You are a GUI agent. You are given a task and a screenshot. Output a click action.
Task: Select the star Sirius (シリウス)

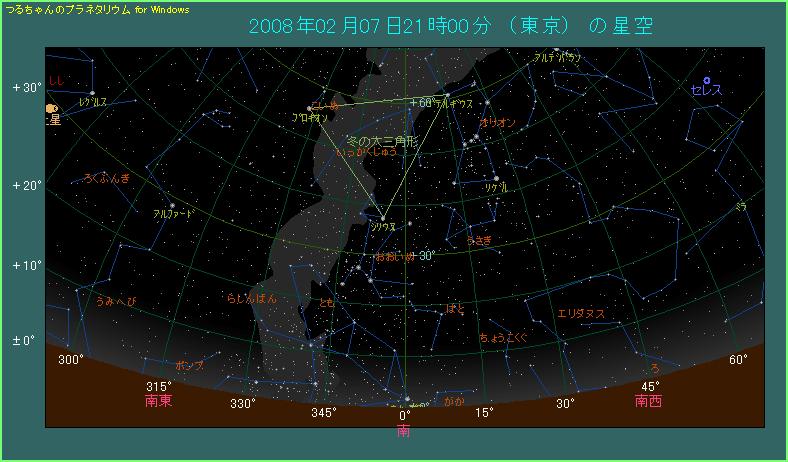pyautogui.click(x=382, y=218)
